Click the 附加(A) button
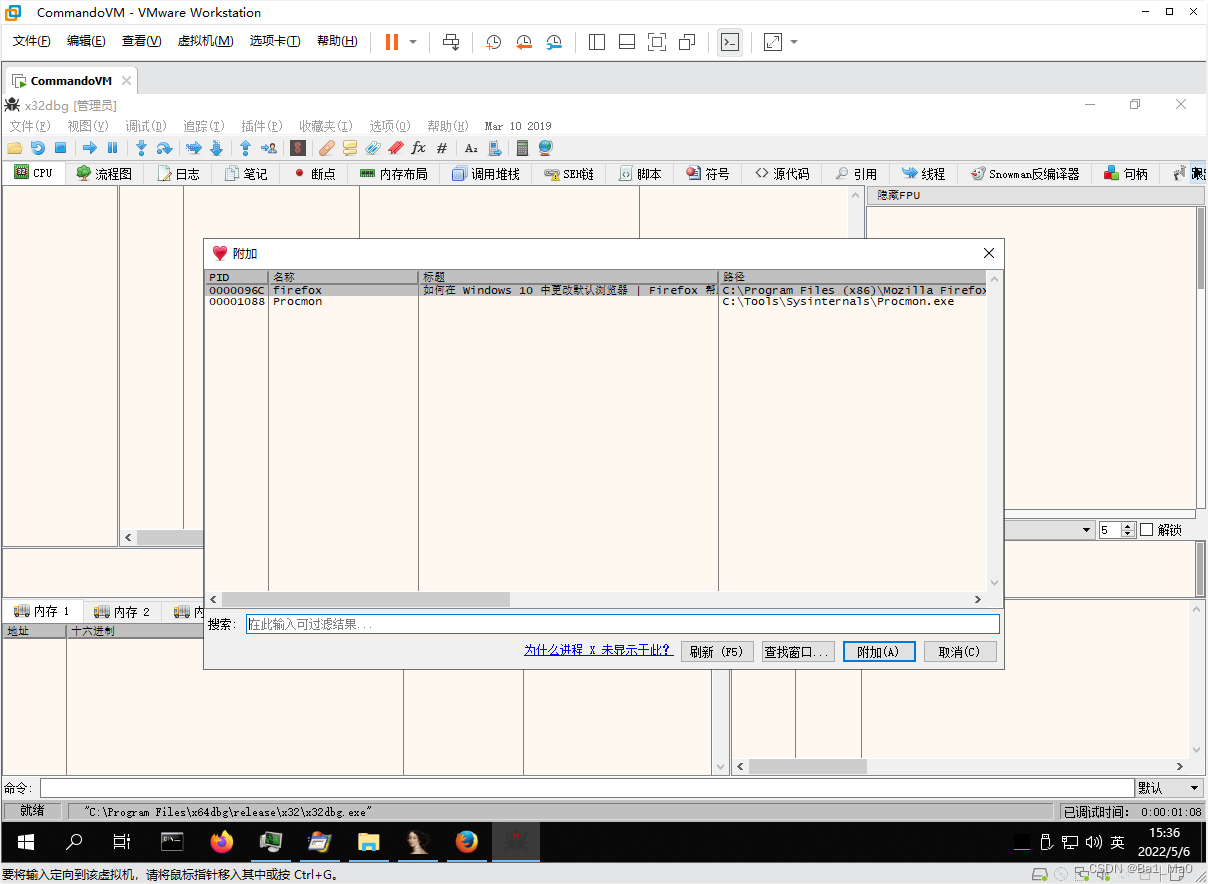The height and width of the screenshot is (884, 1208). coord(878,652)
